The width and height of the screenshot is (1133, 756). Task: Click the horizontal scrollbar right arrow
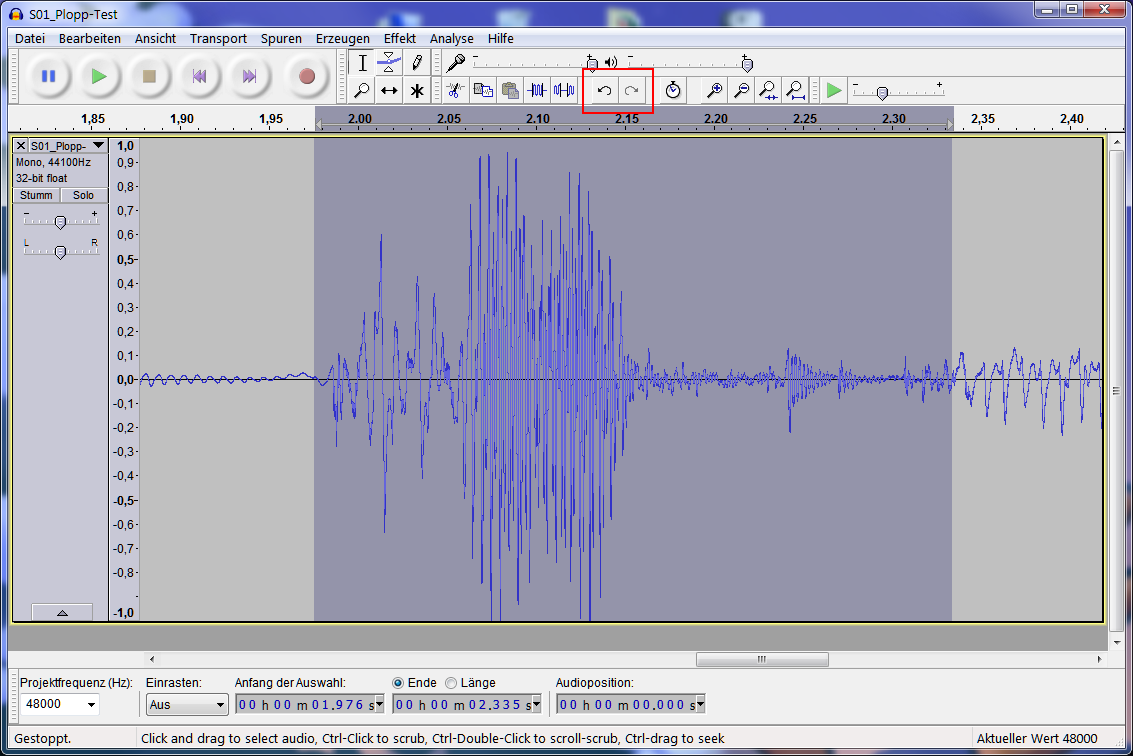(x=1099, y=659)
